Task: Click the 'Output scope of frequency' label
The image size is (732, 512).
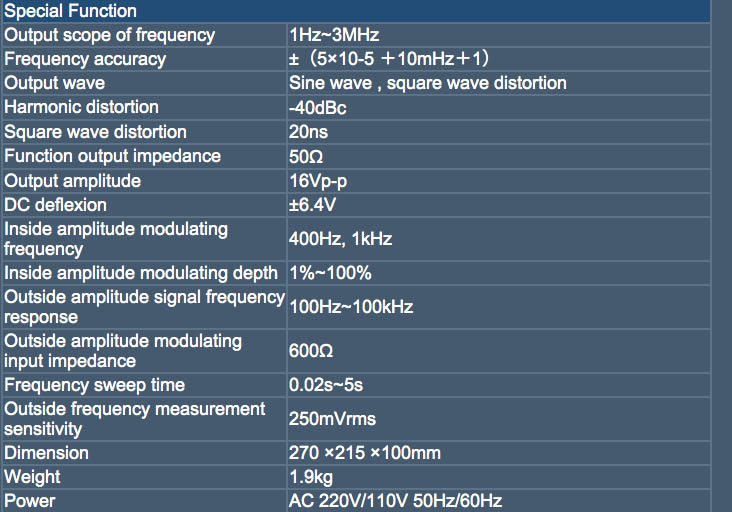Action: pos(109,35)
